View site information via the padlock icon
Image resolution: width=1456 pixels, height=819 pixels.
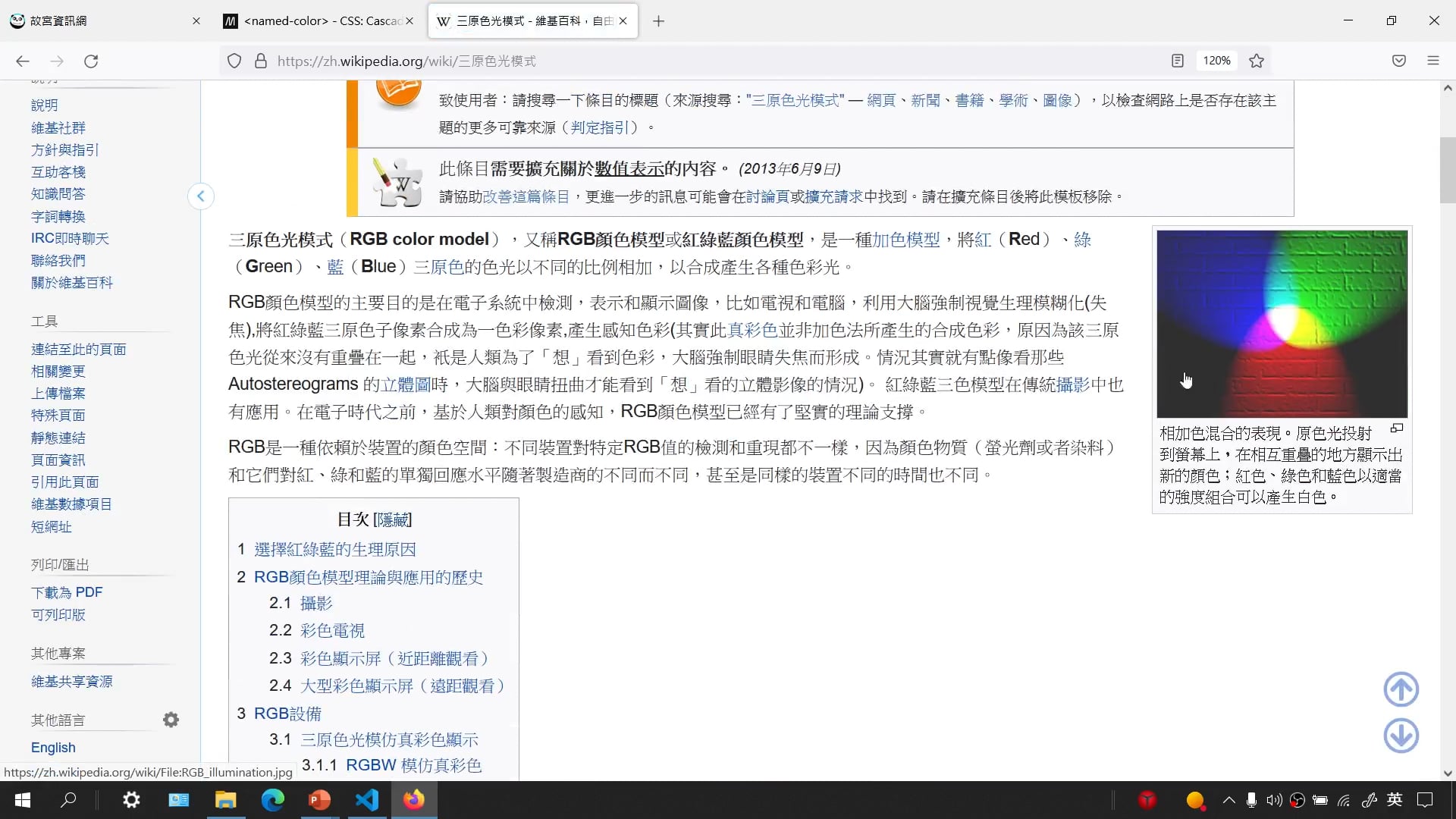click(261, 61)
